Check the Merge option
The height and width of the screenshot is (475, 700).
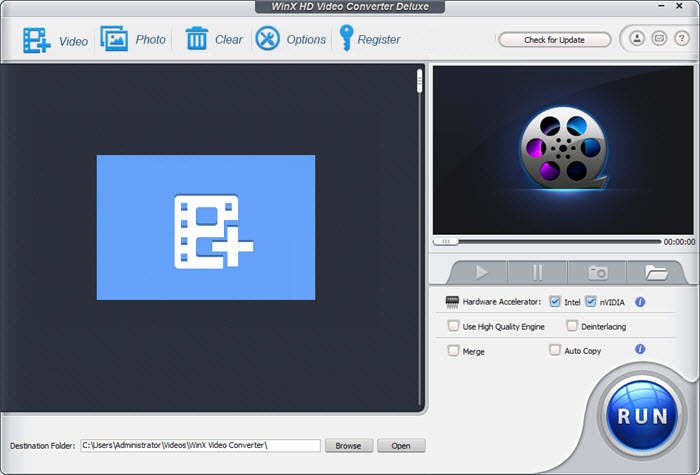click(x=453, y=350)
